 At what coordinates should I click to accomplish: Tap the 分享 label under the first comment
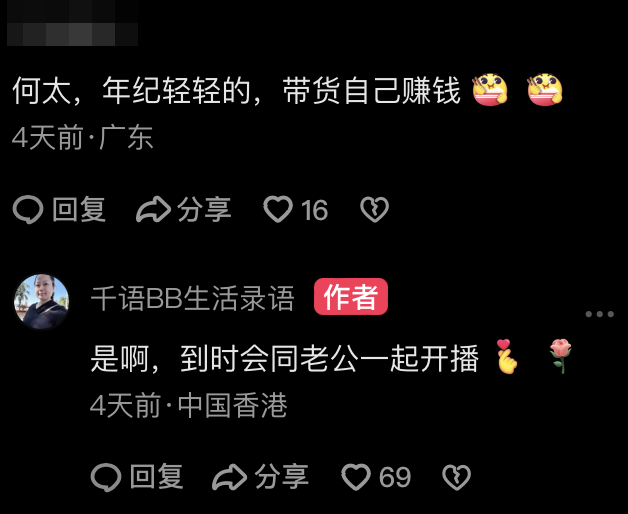(204, 210)
